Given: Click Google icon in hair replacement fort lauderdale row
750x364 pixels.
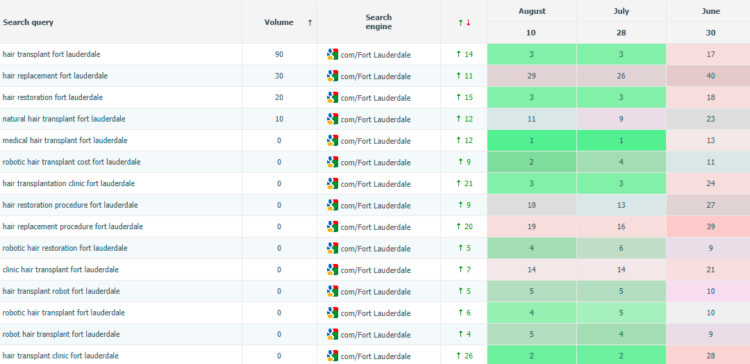Looking at the screenshot, I should pyautogui.click(x=332, y=76).
